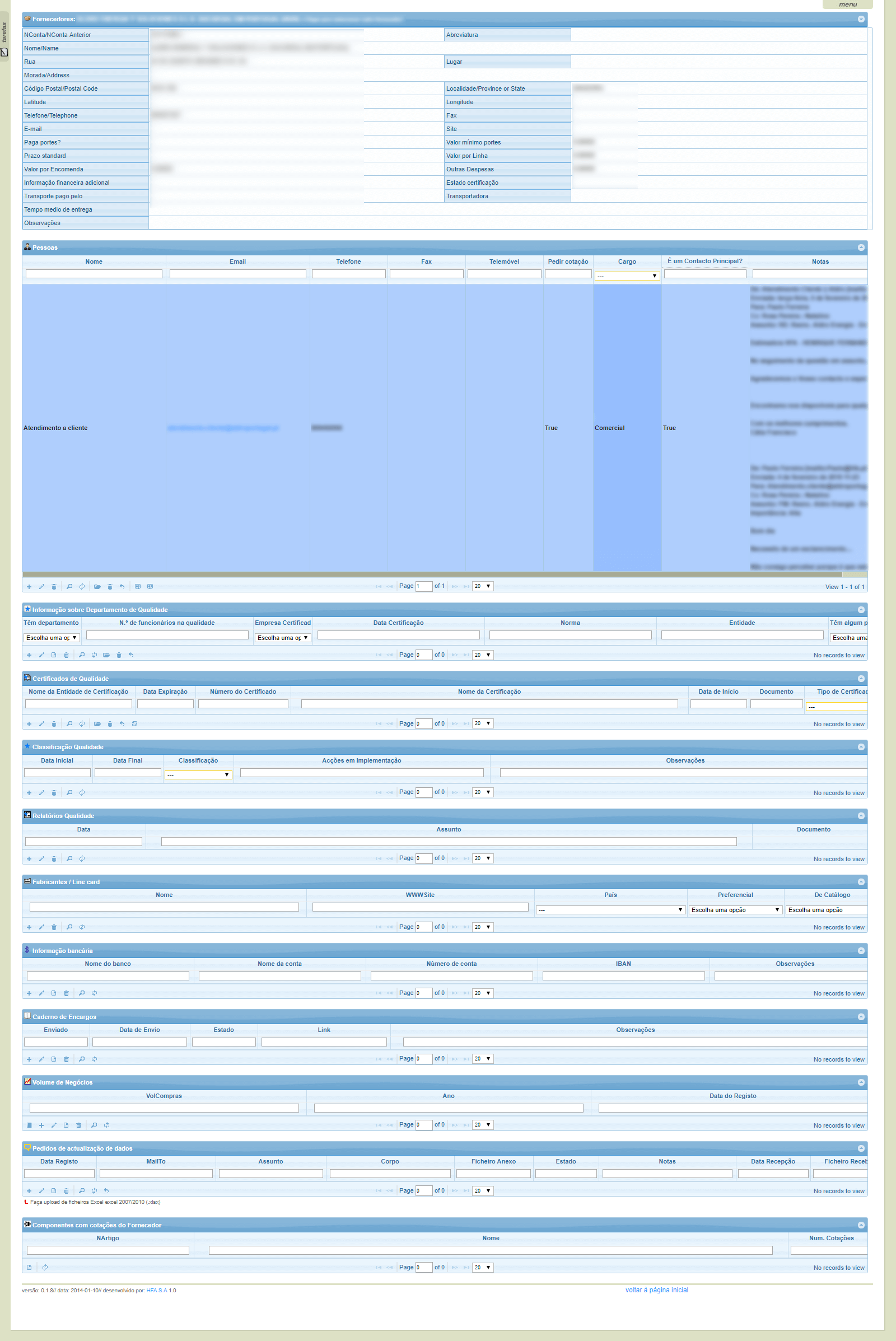Delete selected Classificação Qualidade entry

click(54, 792)
